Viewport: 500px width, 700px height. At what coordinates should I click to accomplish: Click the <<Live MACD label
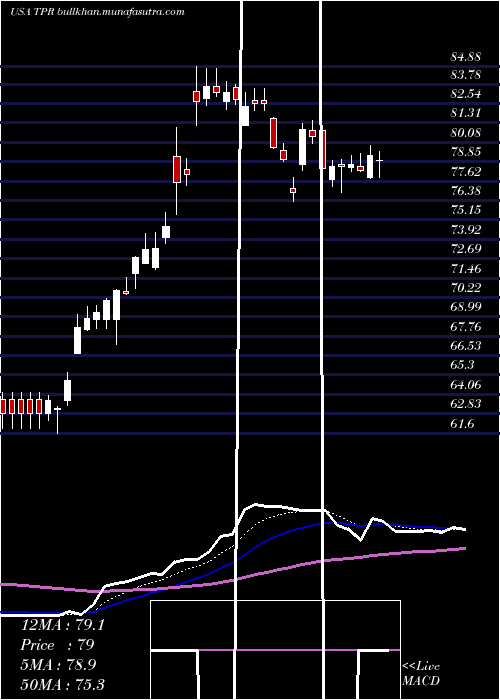(421, 673)
